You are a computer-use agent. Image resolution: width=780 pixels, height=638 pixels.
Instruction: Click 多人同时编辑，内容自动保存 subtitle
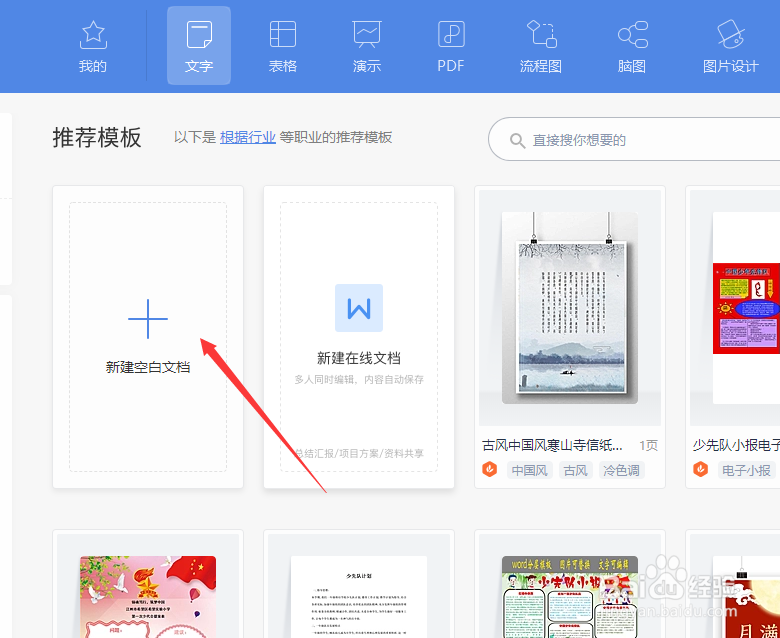pos(359,379)
